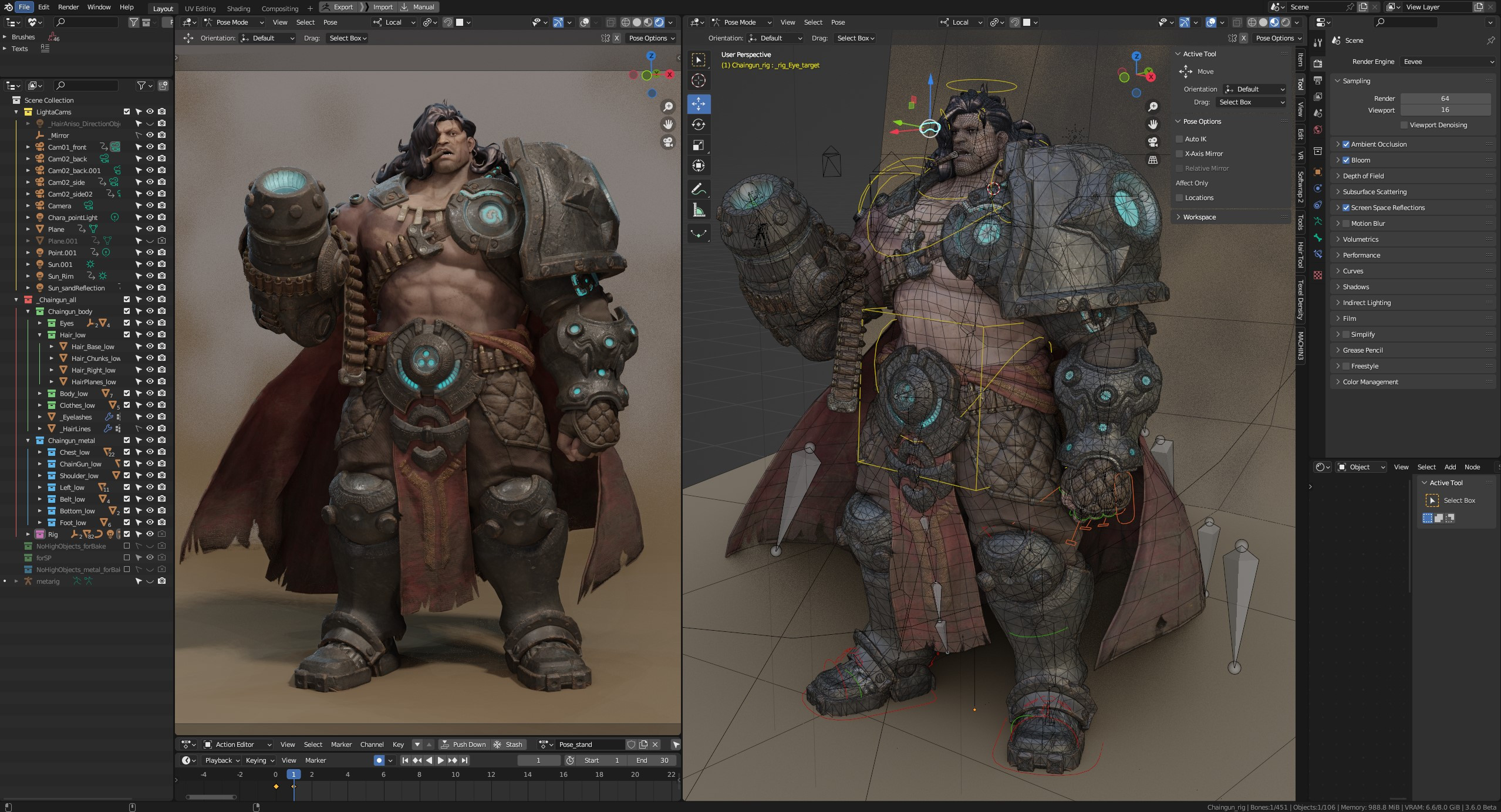Click current frame number field in timeline
Screen dimensions: 1501x812
click(538, 760)
